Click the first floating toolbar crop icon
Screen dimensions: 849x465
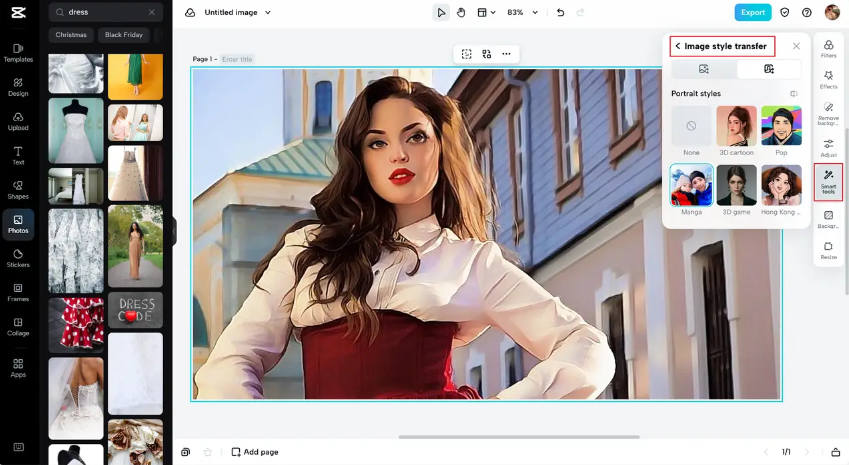click(x=466, y=54)
